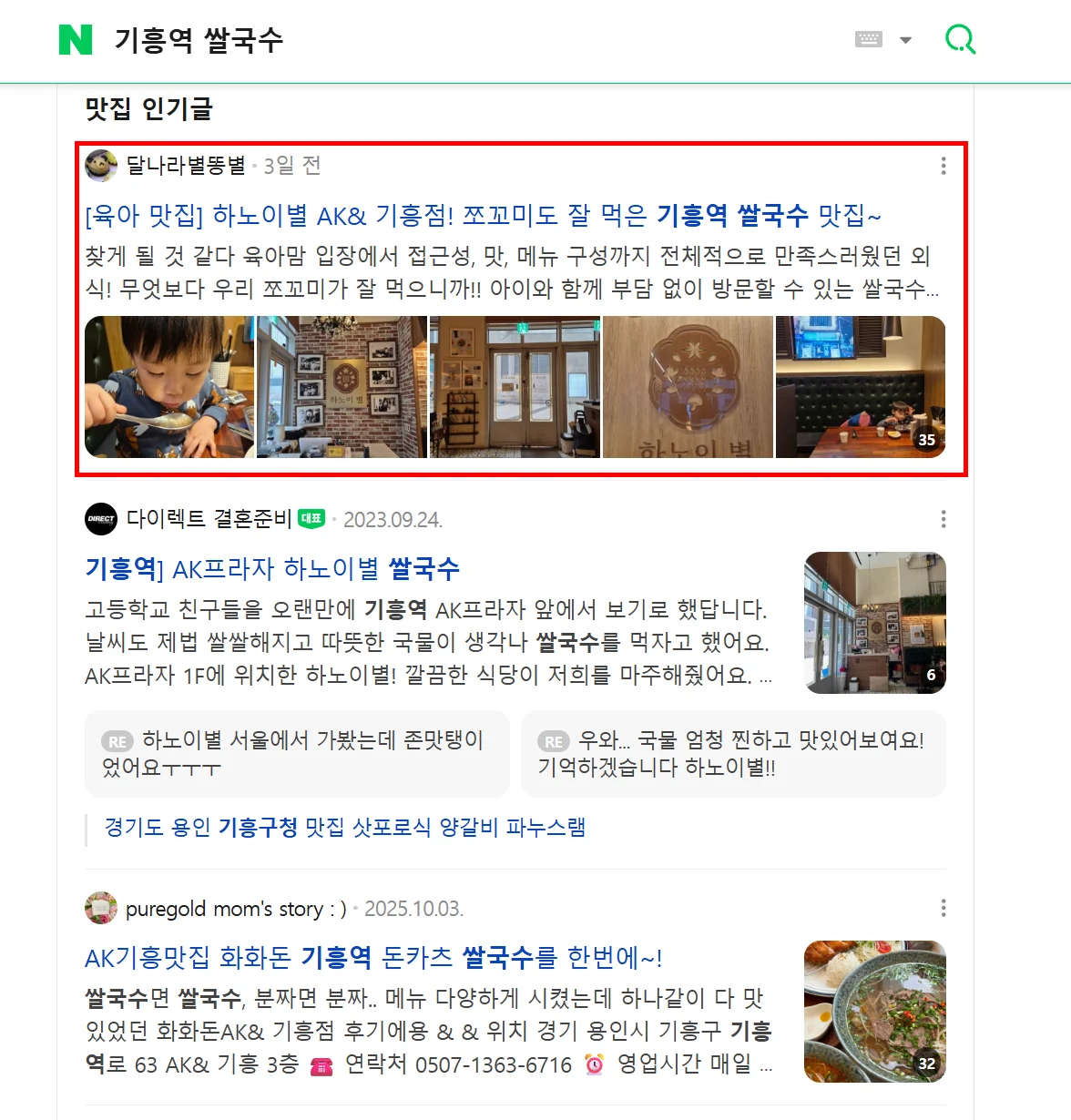The image size is (1071, 1120).
Task: Click the pho bowl thumbnail with 32 badge
Action: (x=875, y=1012)
